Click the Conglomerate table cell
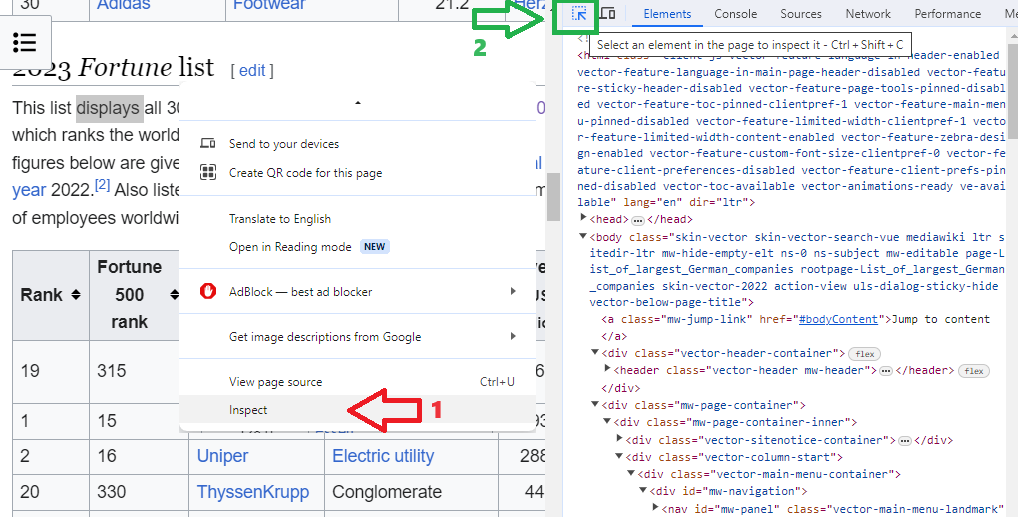Screen dimensions: 1018x517 (x=411, y=492)
